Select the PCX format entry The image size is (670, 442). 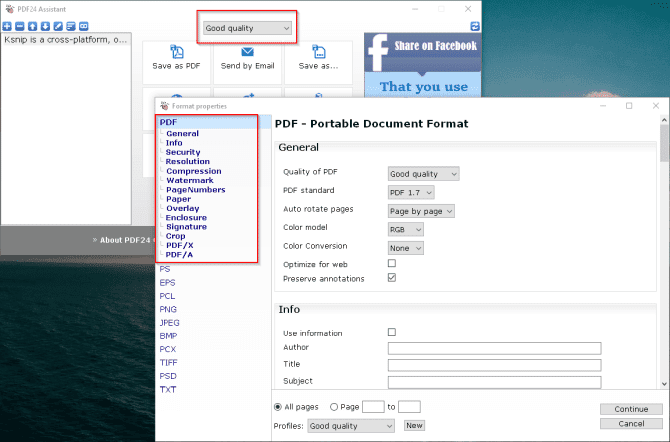(168, 349)
